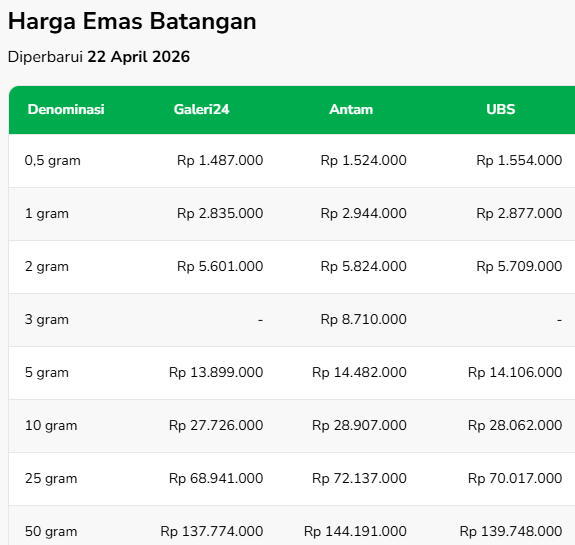Select UBS price Rp 14.106.000

tap(515, 372)
